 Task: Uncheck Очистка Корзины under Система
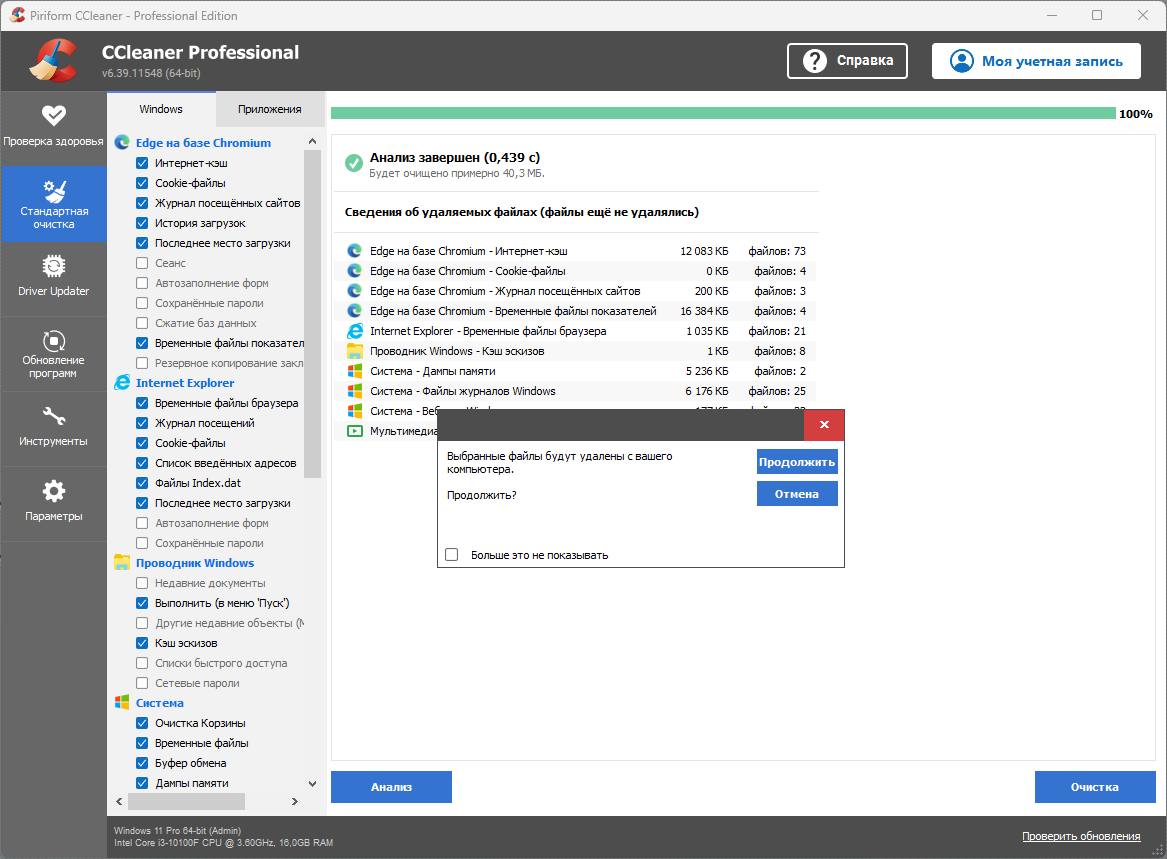[x=142, y=723]
